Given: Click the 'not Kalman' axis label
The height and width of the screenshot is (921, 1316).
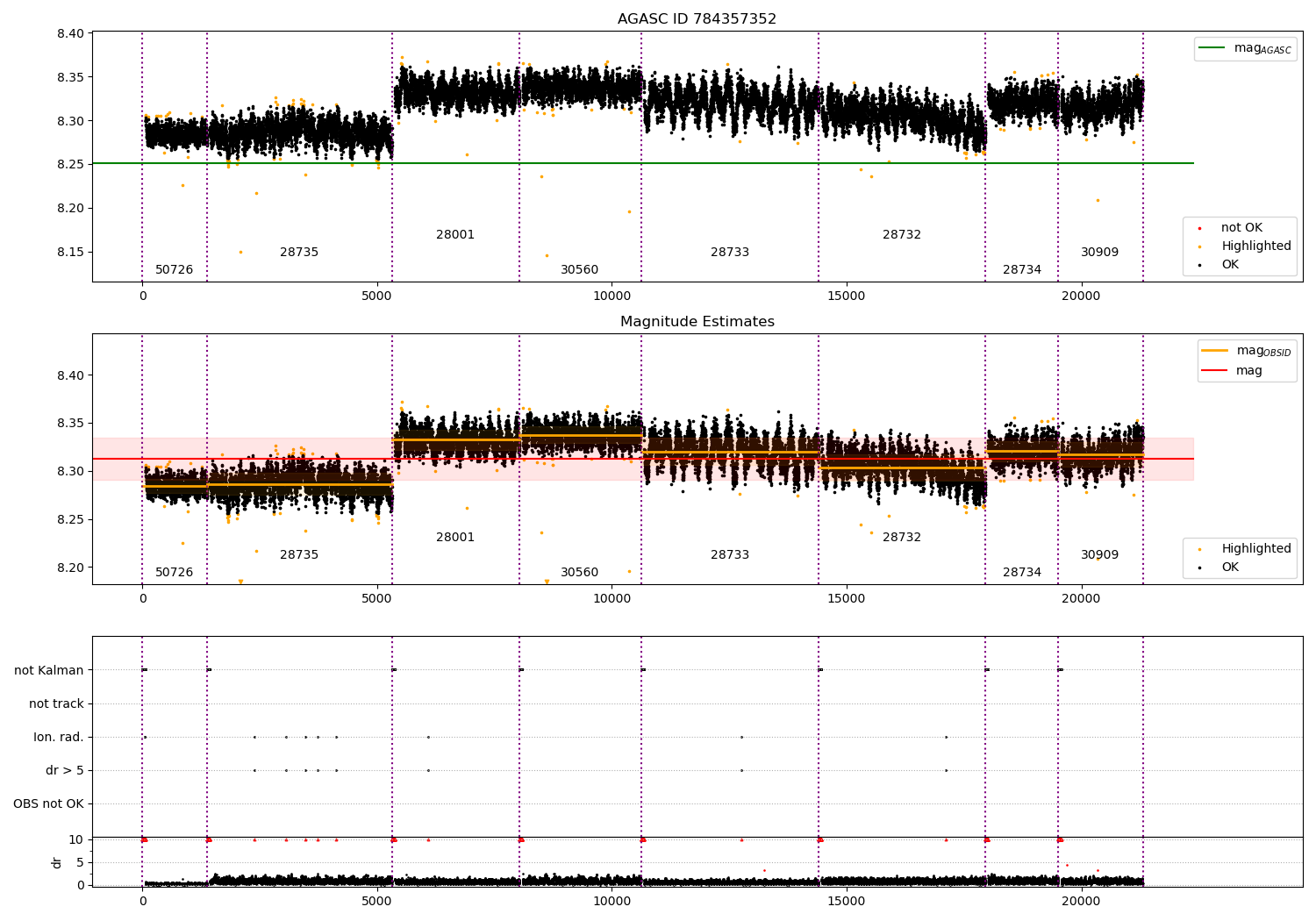Looking at the screenshot, I should coord(49,670).
